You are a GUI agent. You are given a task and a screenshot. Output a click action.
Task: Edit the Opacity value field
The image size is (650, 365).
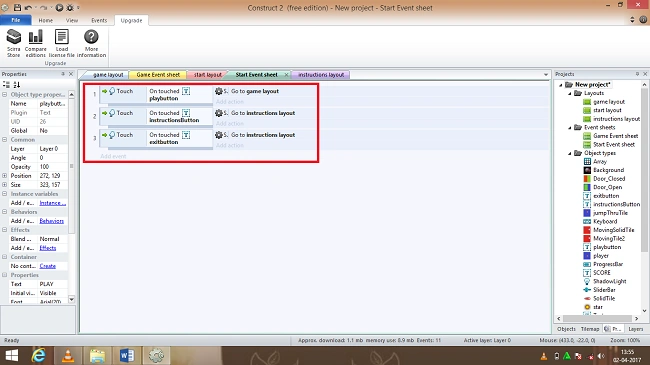point(53,167)
